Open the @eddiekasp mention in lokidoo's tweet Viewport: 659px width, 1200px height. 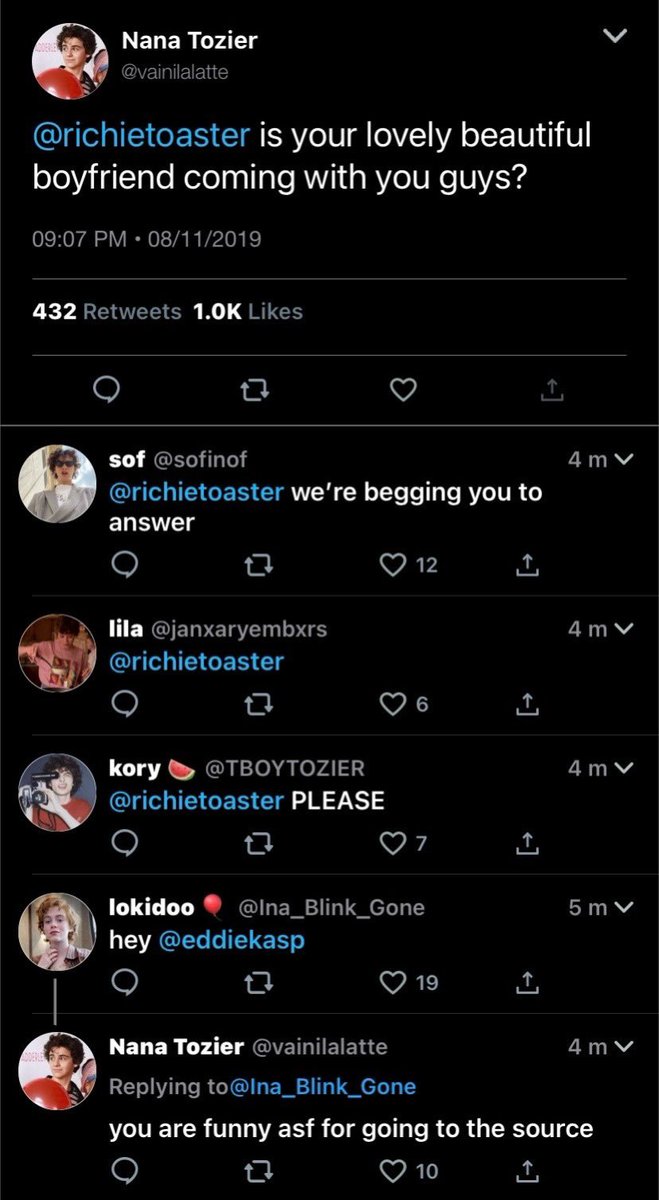coord(233,941)
